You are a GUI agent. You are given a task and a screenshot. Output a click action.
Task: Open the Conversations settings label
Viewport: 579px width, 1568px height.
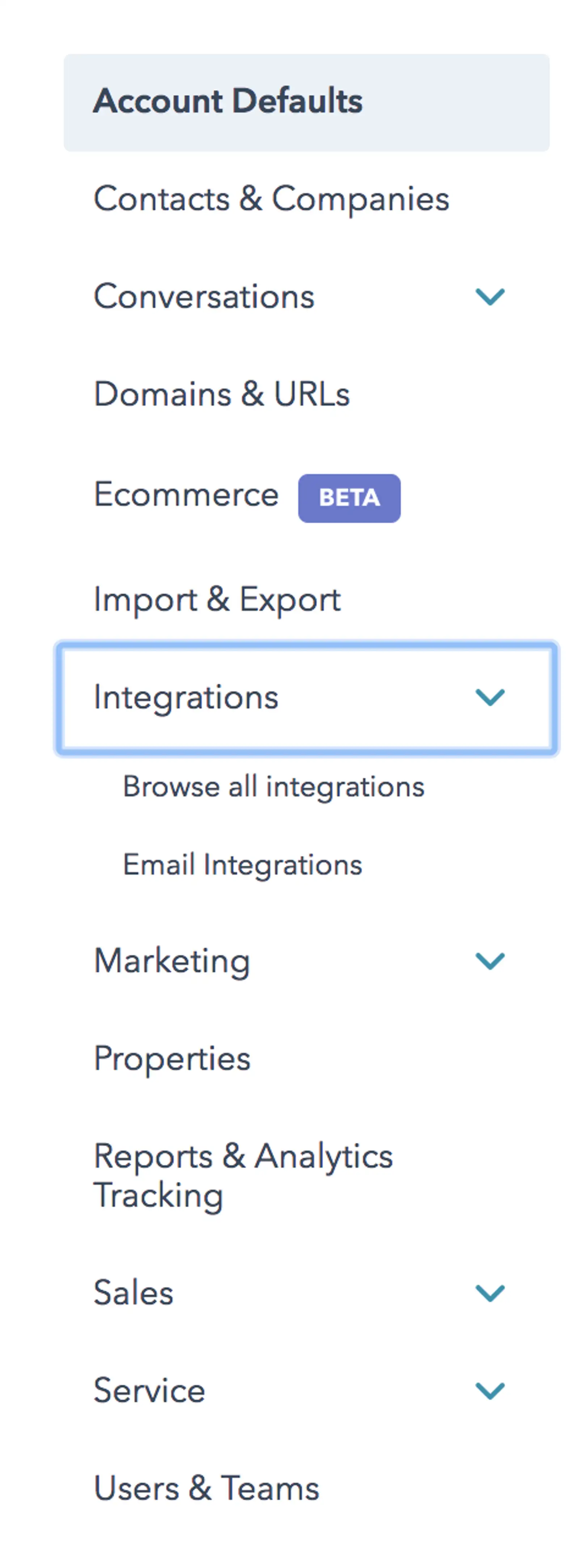coord(204,297)
